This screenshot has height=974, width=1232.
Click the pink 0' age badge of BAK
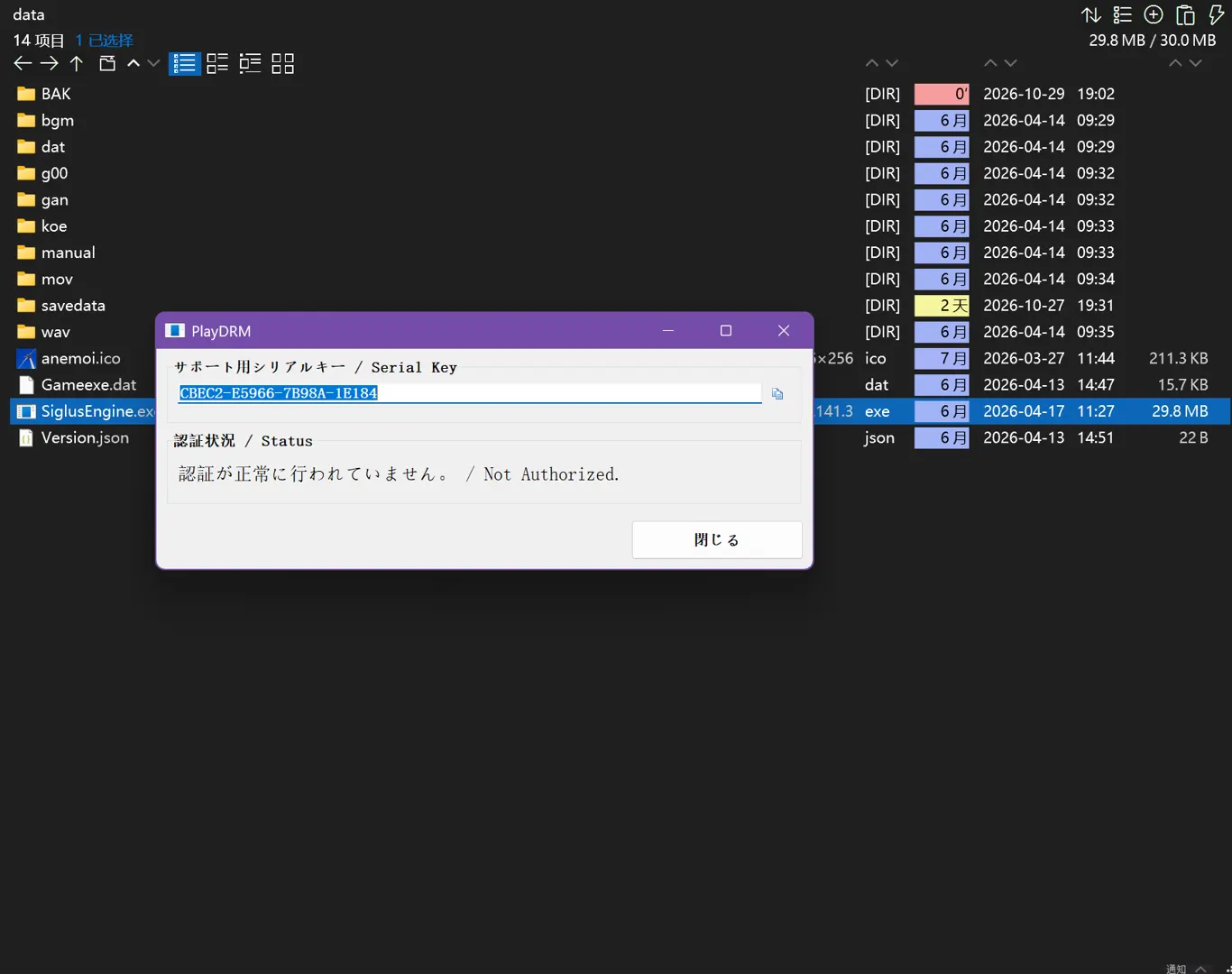[x=942, y=94]
